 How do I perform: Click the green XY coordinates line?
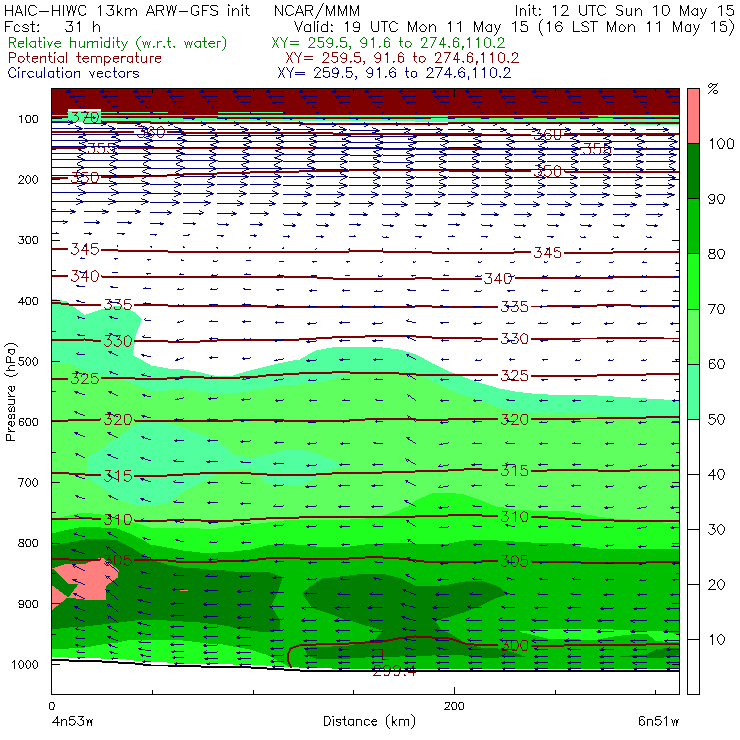(388, 43)
